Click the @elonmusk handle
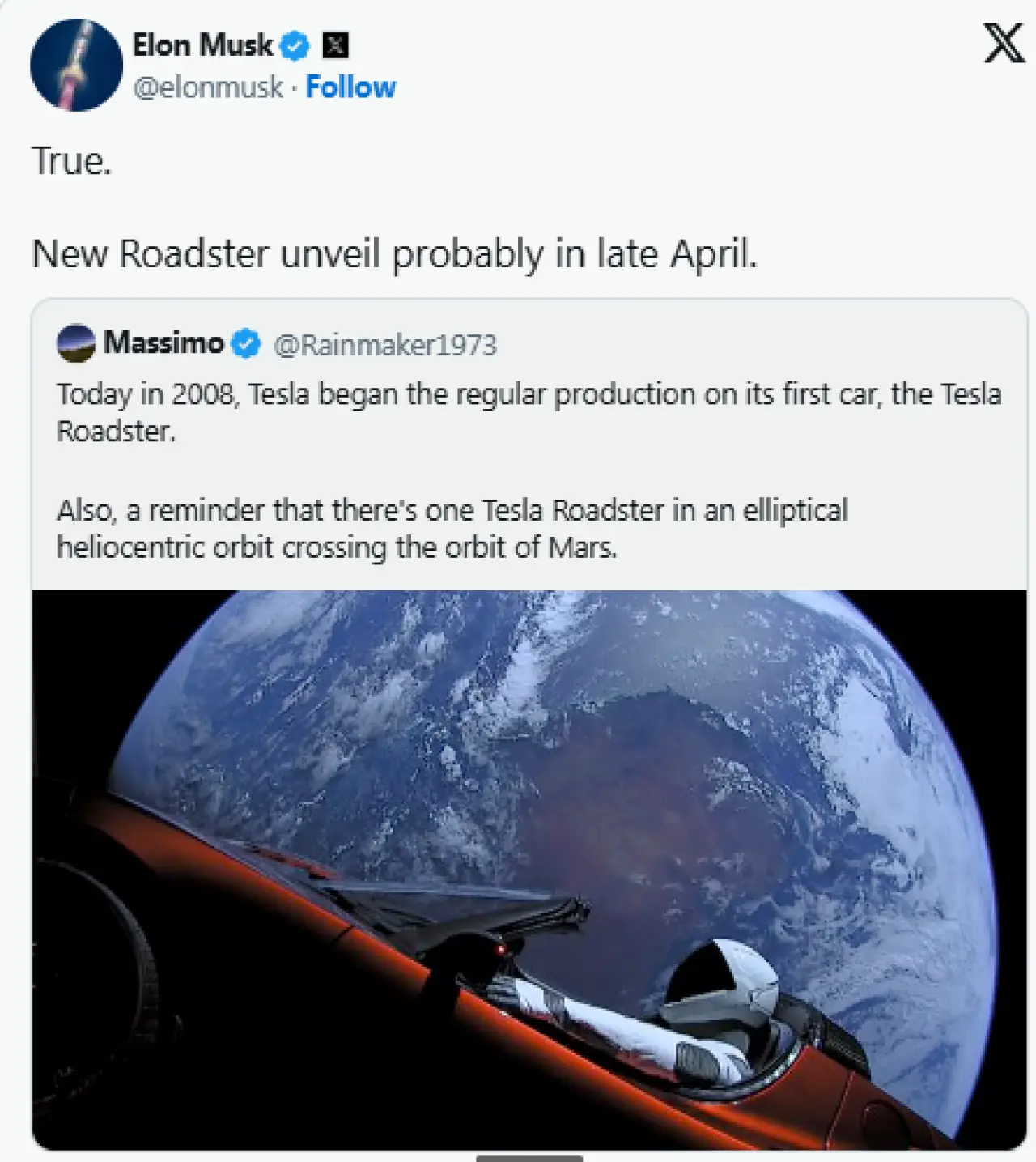Viewport: 1036px width, 1162px height. (208, 87)
